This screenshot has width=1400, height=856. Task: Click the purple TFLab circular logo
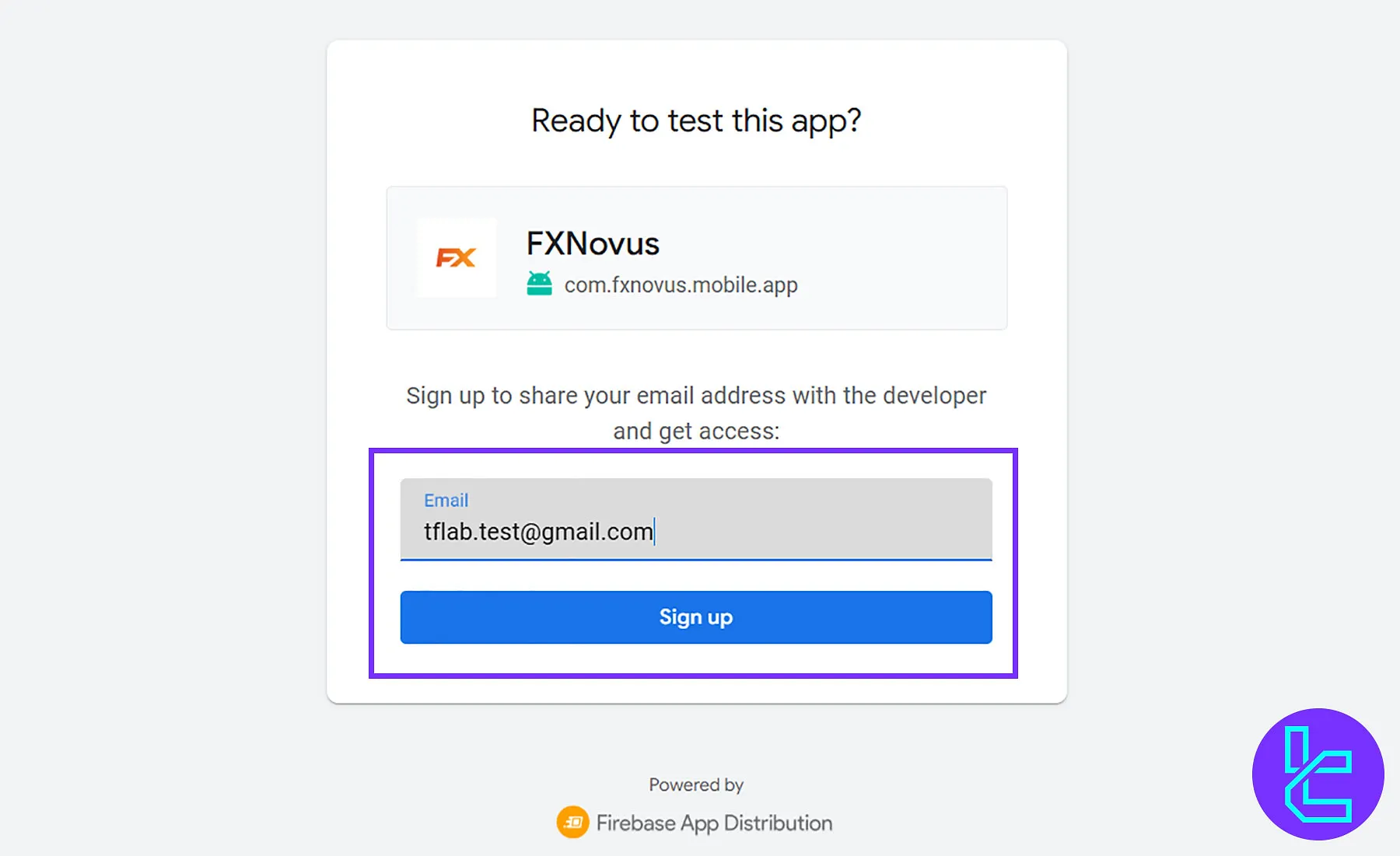(1318, 774)
